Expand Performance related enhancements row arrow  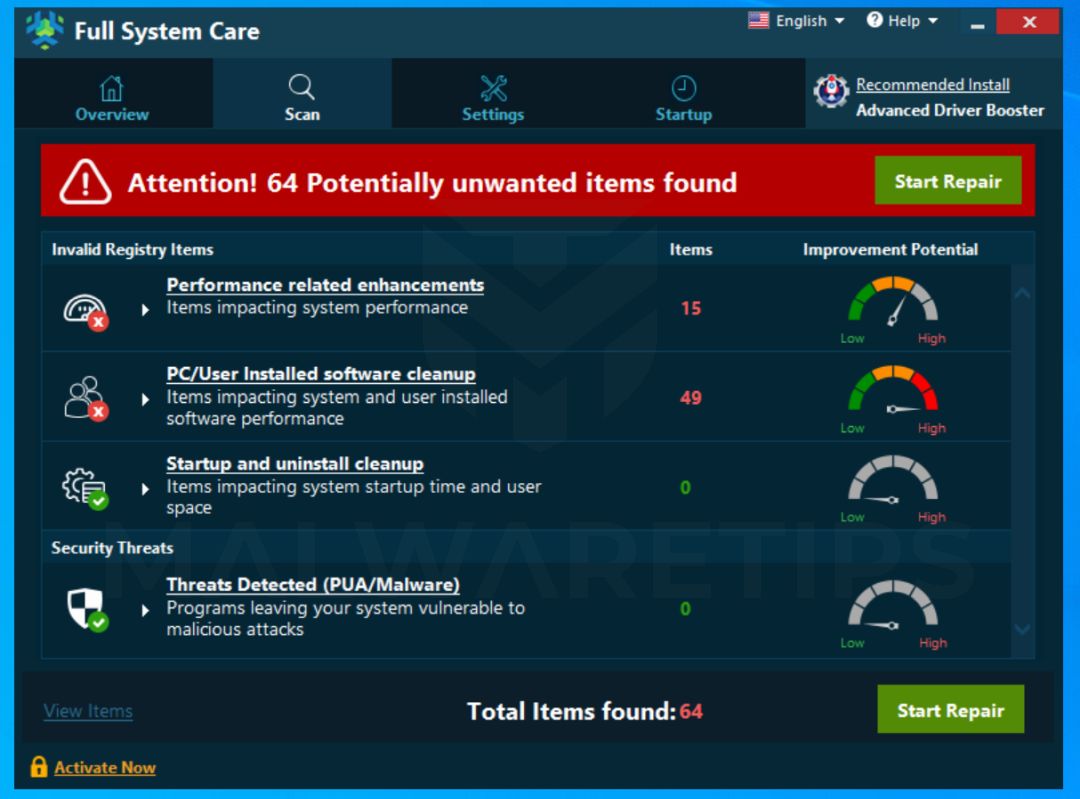[145, 309]
